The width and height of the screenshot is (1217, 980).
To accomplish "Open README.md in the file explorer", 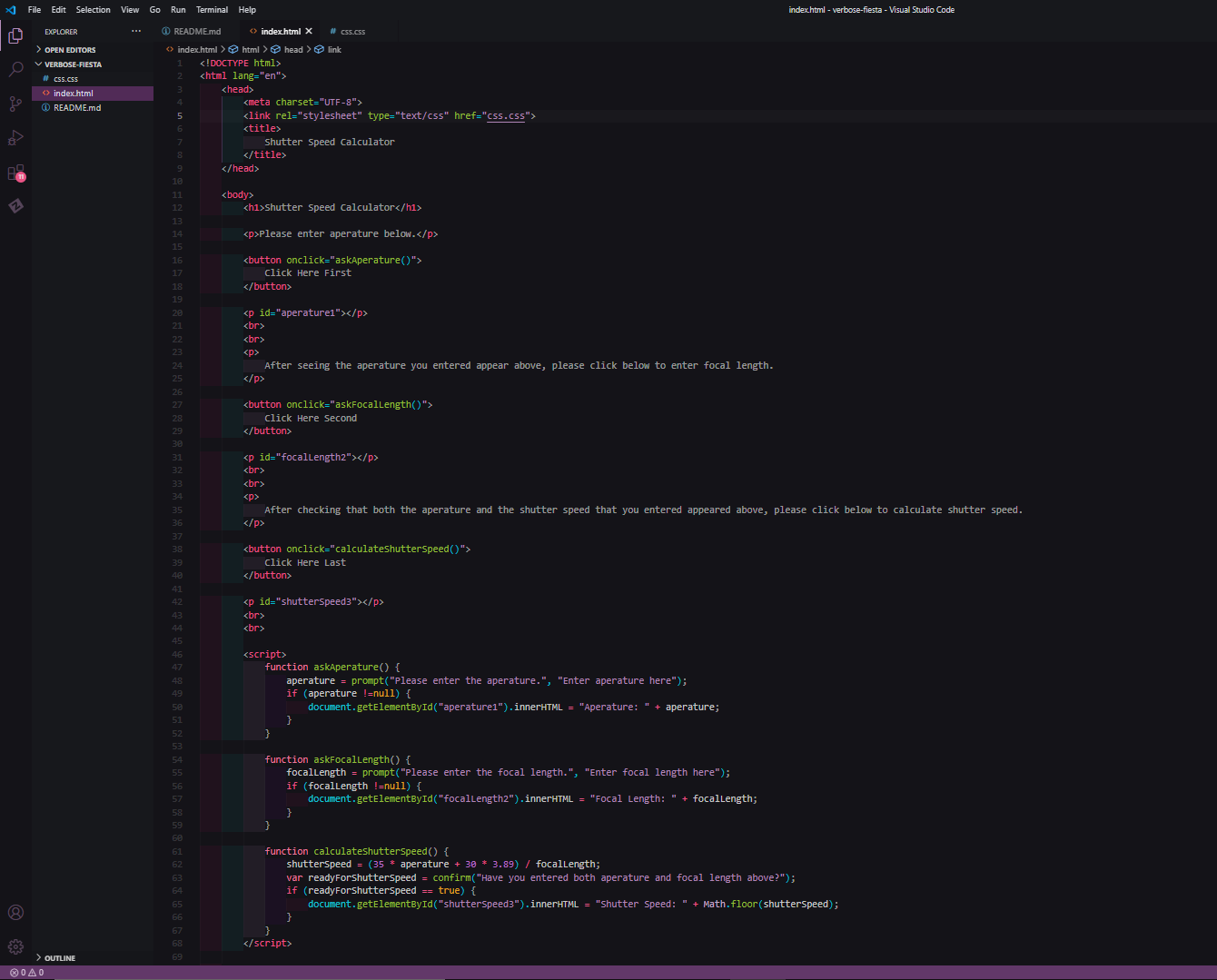I will [x=93, y=108].
